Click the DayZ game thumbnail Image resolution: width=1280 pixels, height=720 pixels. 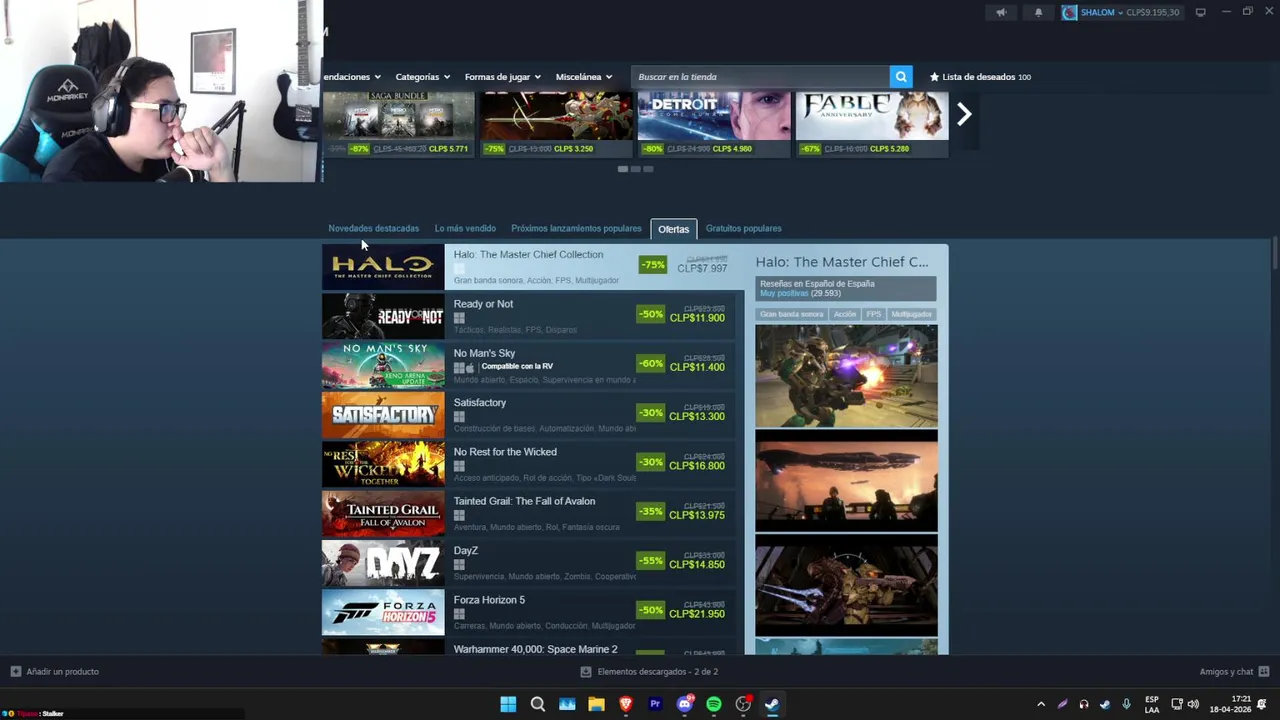pos(383,563)
